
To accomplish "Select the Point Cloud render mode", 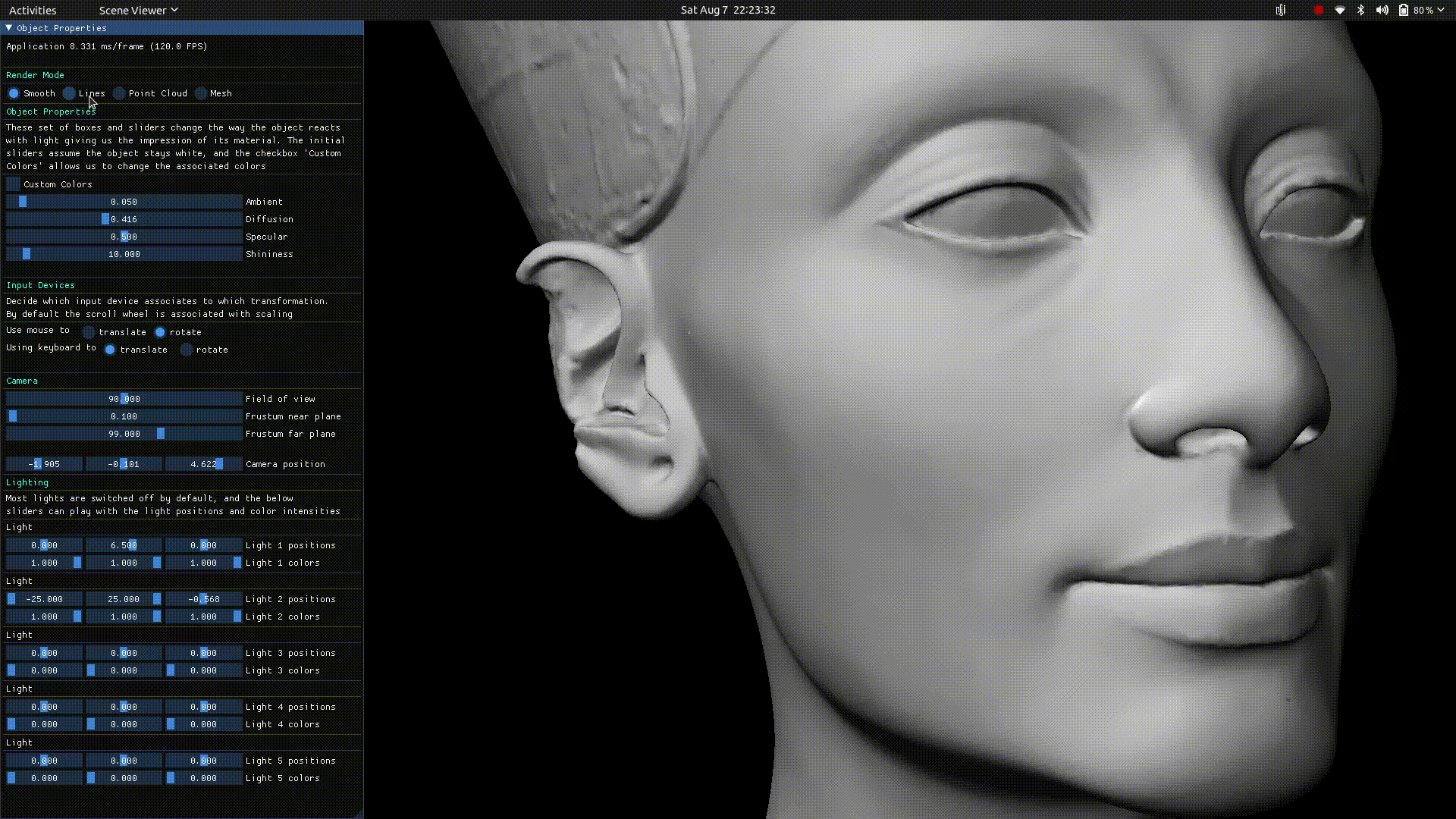I will (119, 93).
